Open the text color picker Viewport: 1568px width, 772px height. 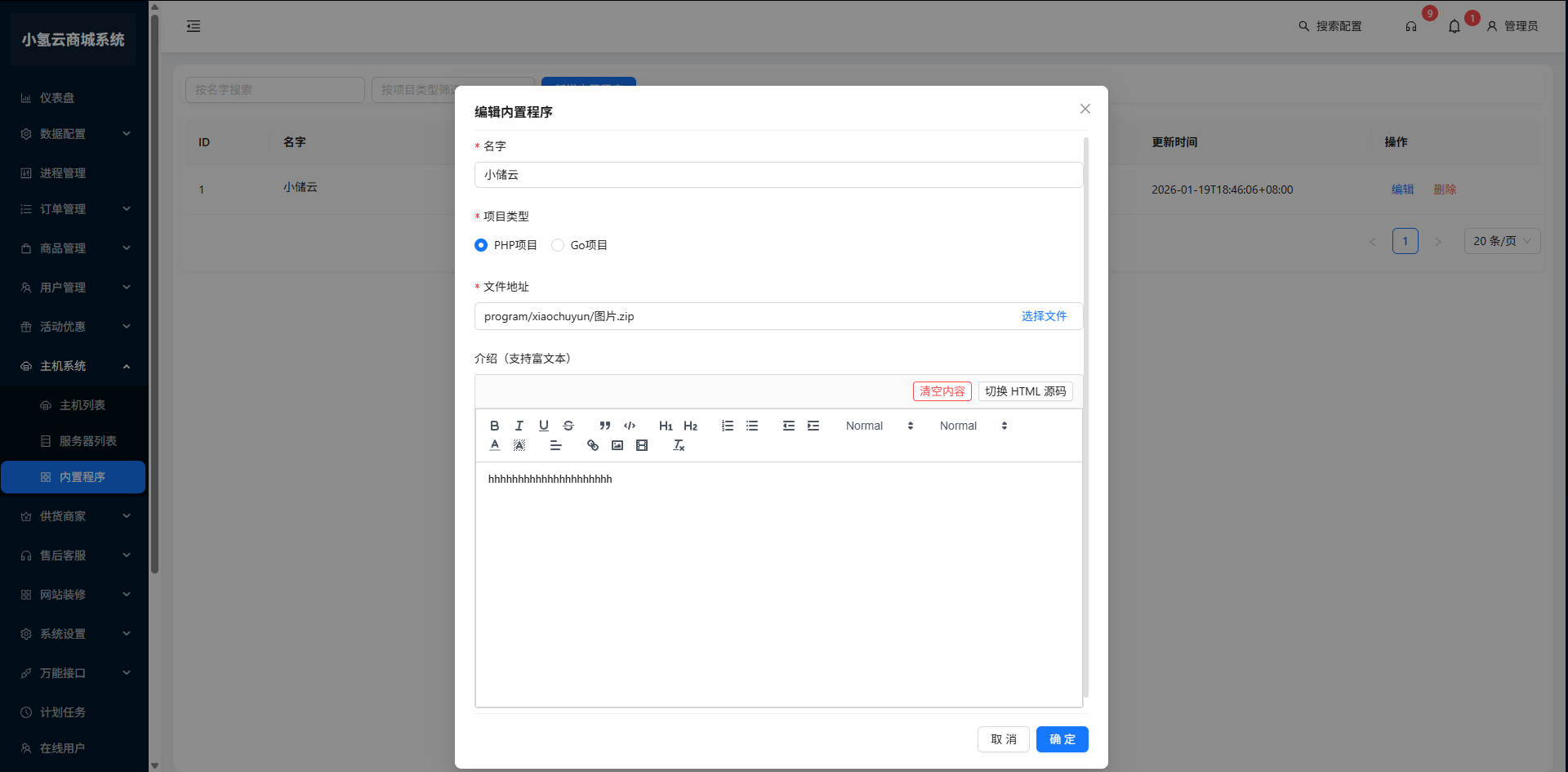pos(495,445)
